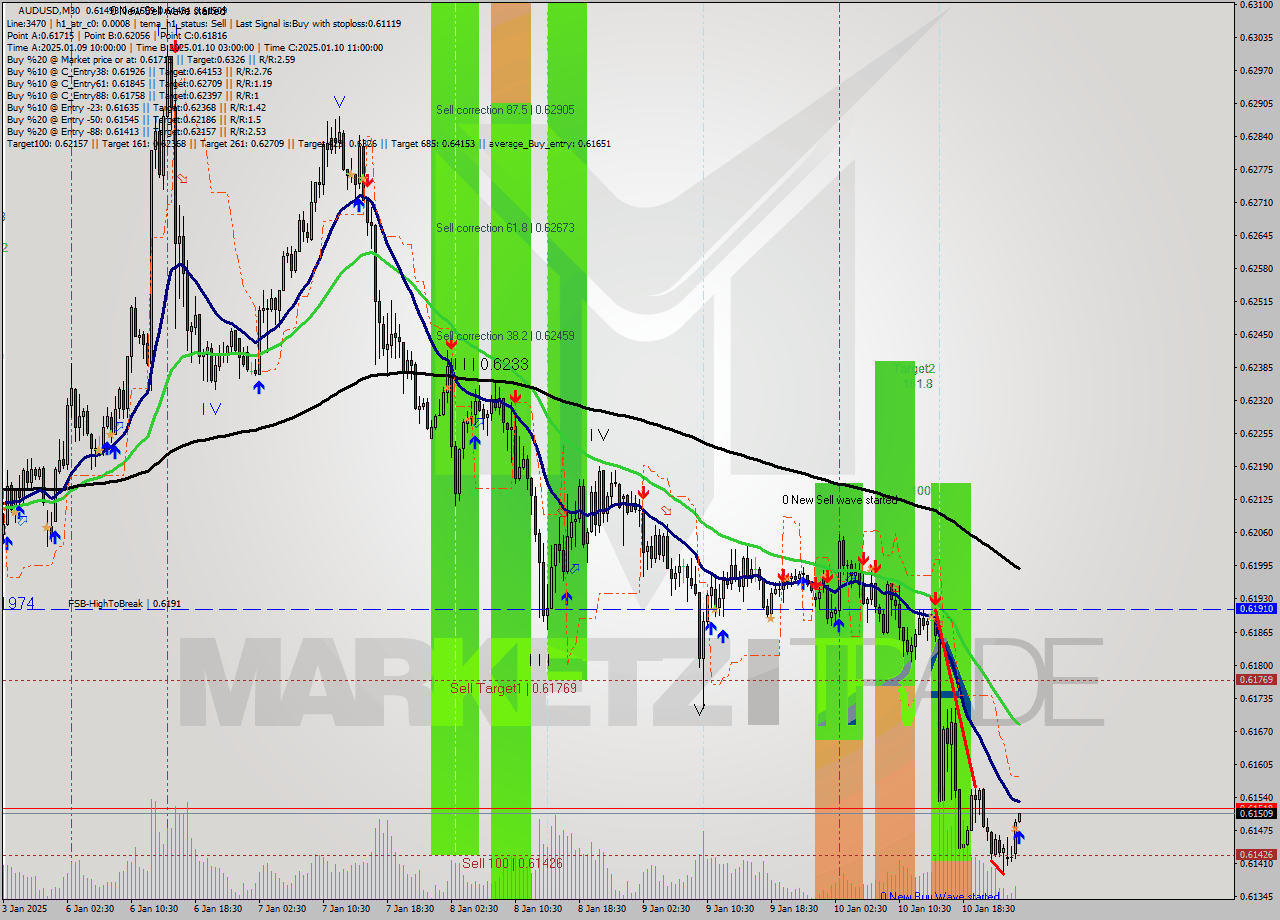Click the '3 Jan 2025' time axis label
Image resolution: width=1280 pixels, height=920 pixels.
click(x=26, y=910)
